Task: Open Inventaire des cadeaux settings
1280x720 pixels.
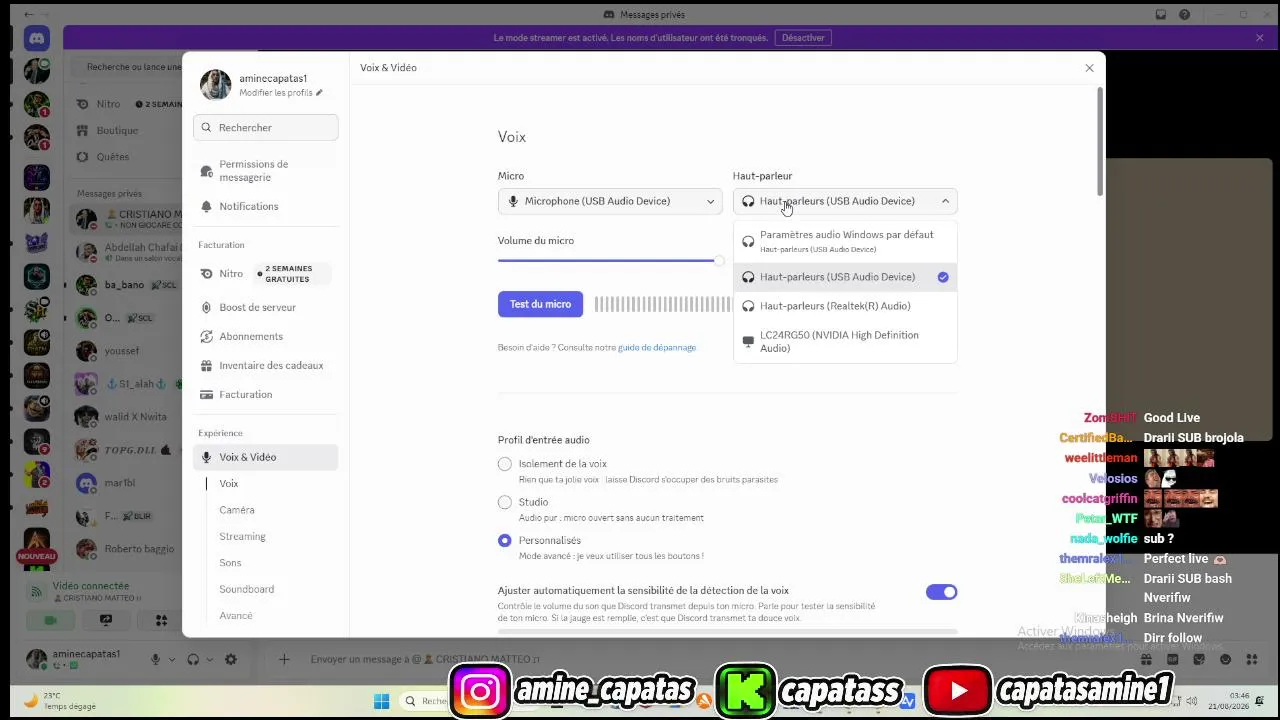Action: (x=266, y=365)
